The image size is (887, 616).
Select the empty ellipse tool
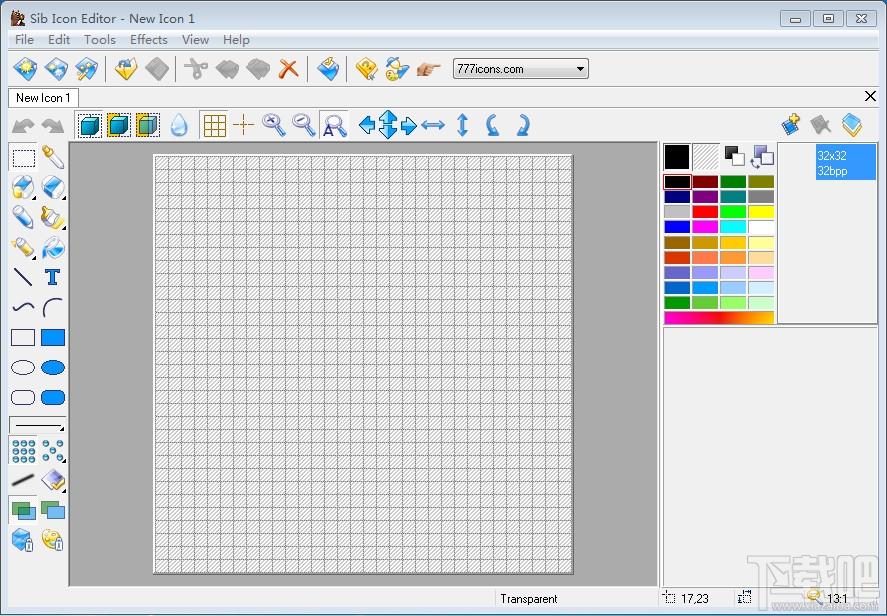[x=23, y=368]
